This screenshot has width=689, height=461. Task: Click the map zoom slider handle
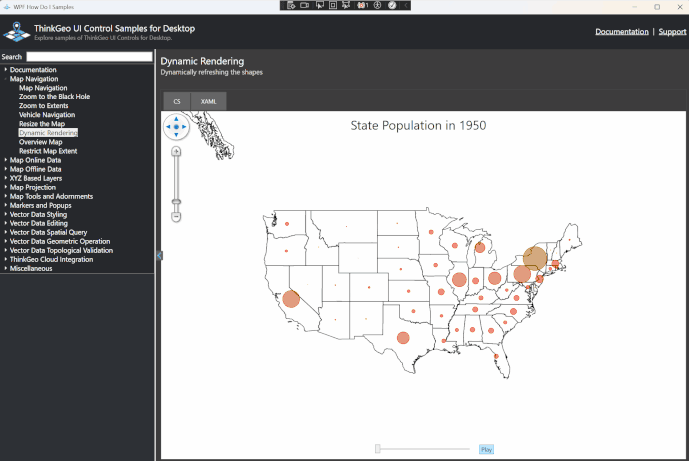click(x=176, y=202)
